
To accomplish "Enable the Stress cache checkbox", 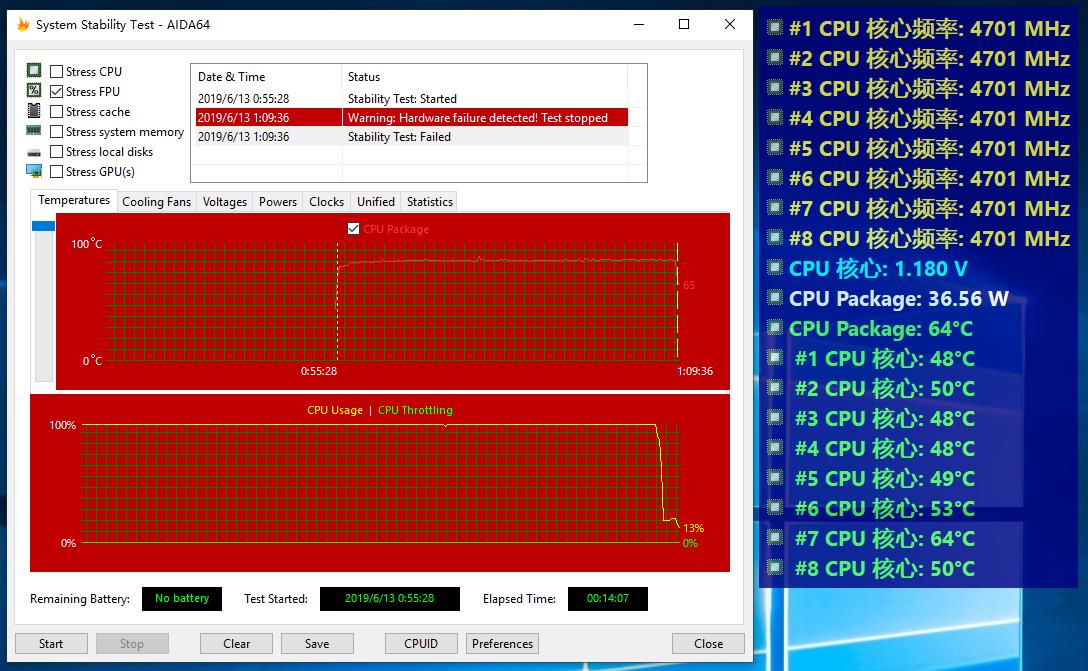I will pyautogui.click(x=57, y=111).
